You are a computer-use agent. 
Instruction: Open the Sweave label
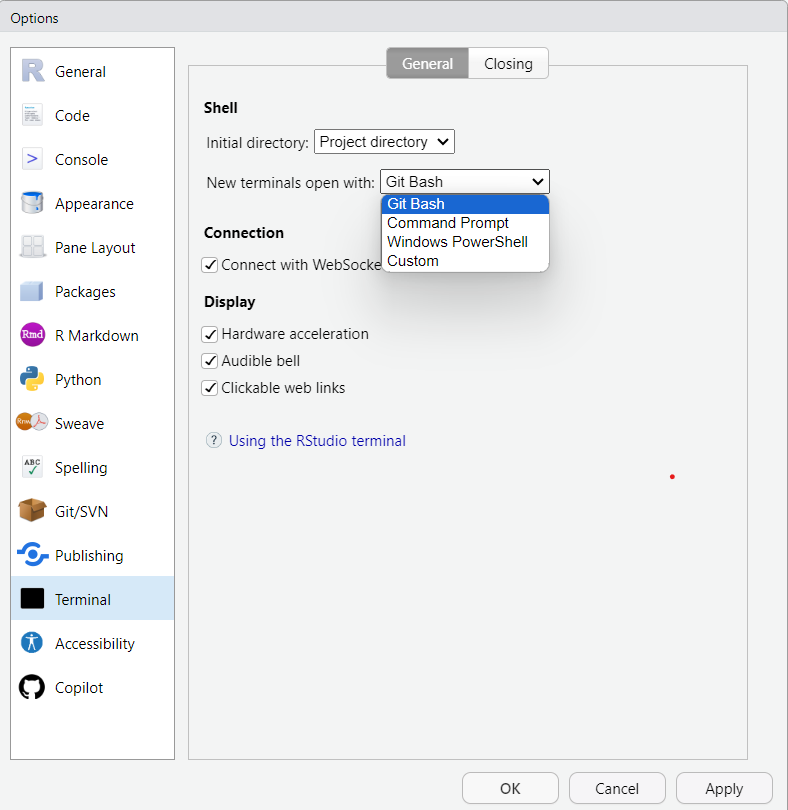coord(80,424)
